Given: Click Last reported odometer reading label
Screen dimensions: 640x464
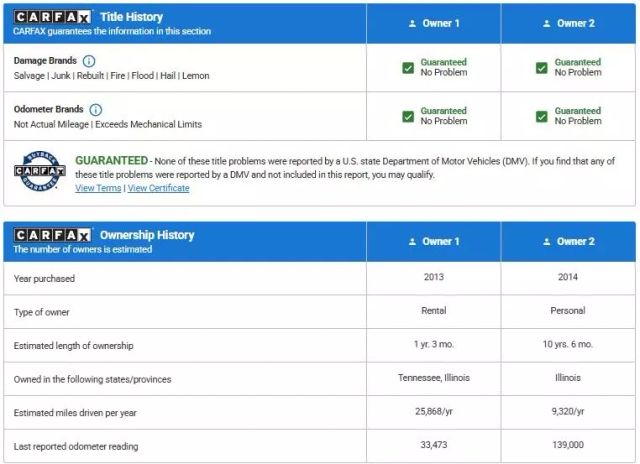Looking at the screenshot, I should pos(76,446).
